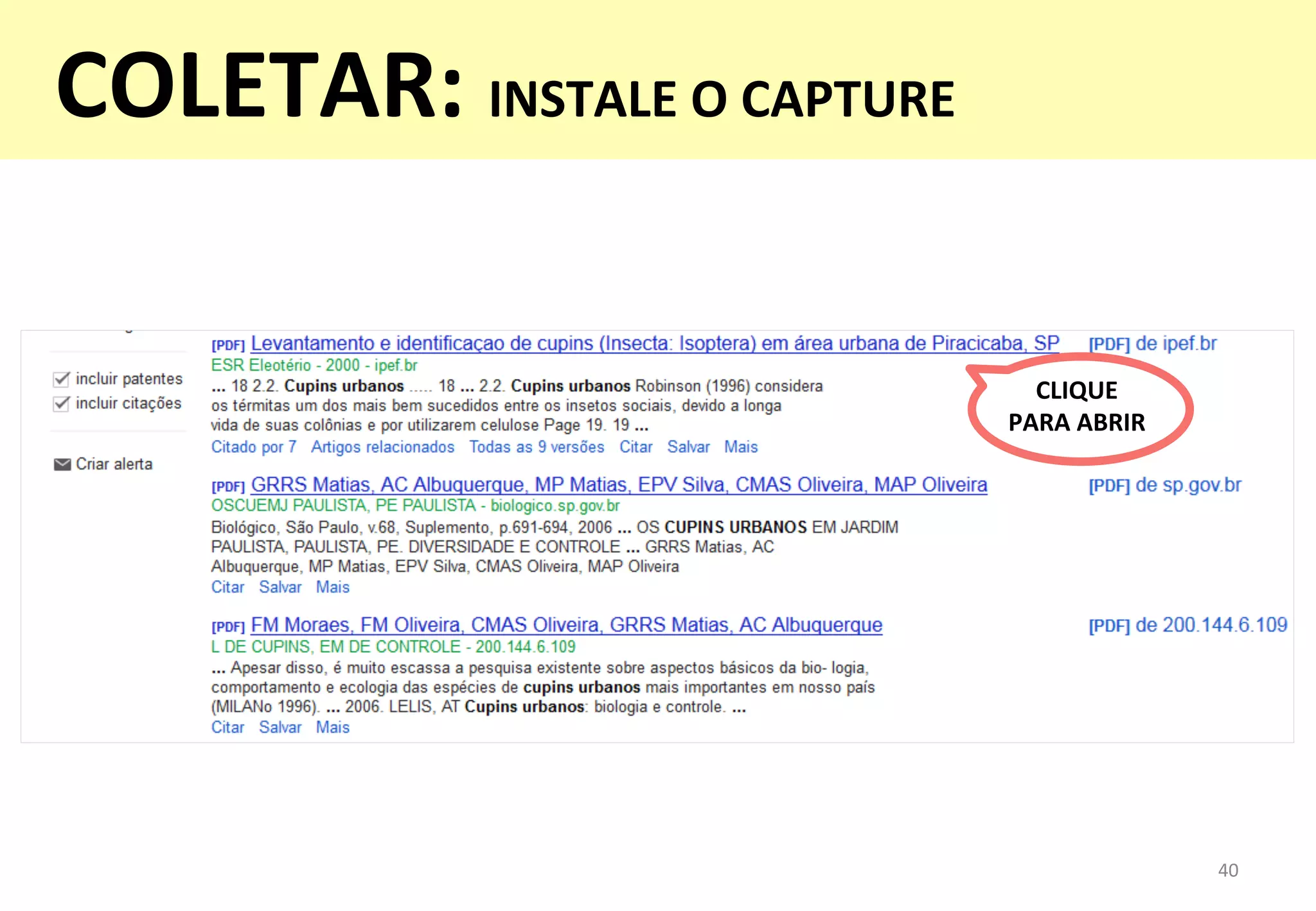
Task: Click 'Citar' under the Biológico São Paulo result
Action: [x=228, y=587]
